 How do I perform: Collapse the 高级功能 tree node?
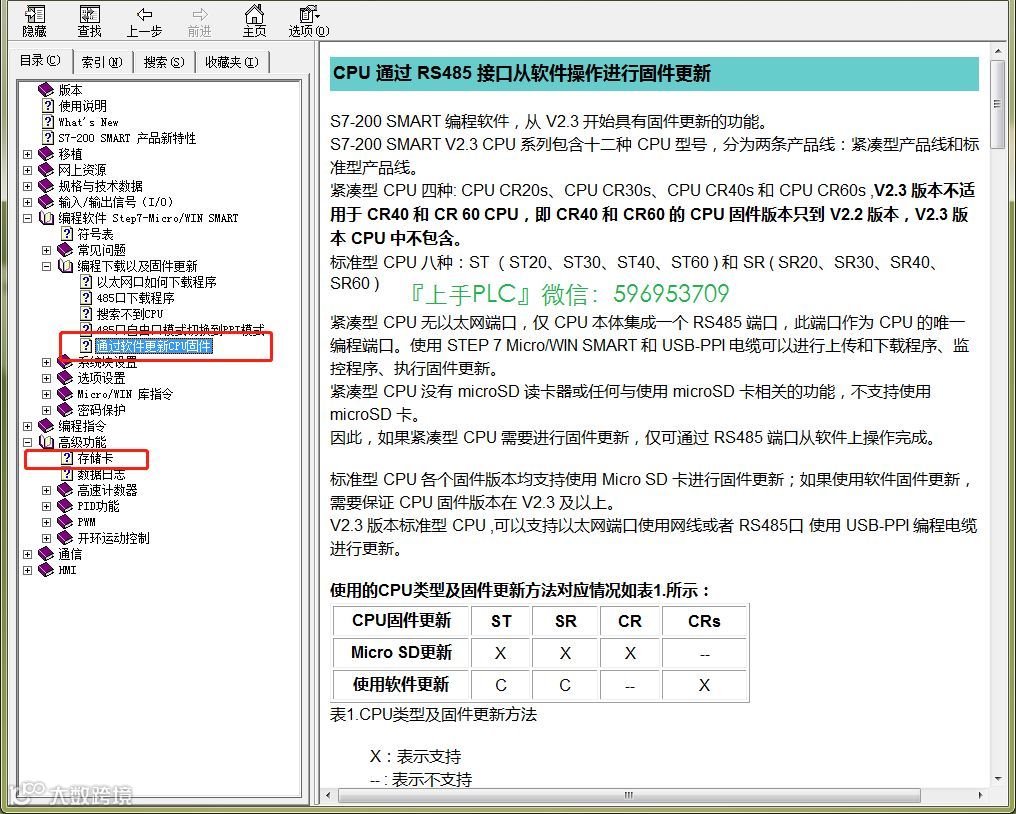[x=27, y=443]
